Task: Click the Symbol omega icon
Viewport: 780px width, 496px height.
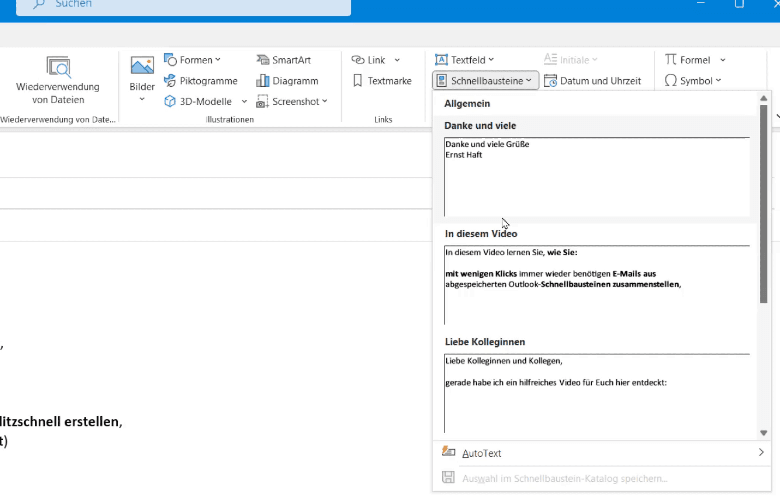Action: (x=671, y=81)
